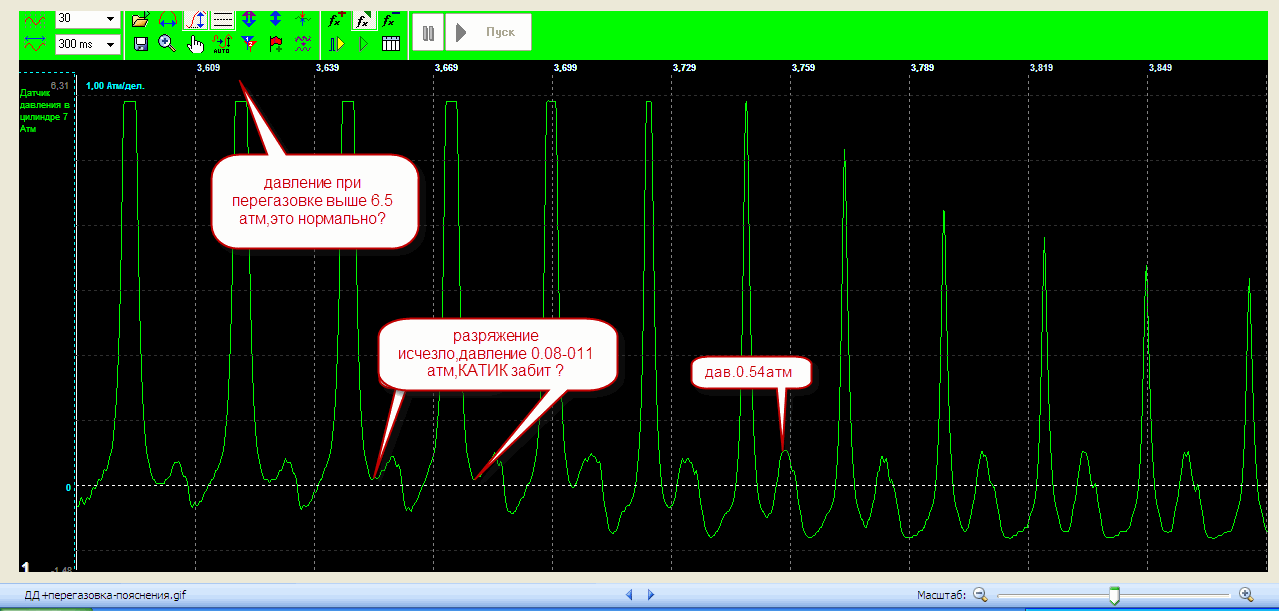The width and height of the screenshot is (1279, 611).
Task: Zoom in using the Масштаб plus magnifier
Action: point(1246,594)
